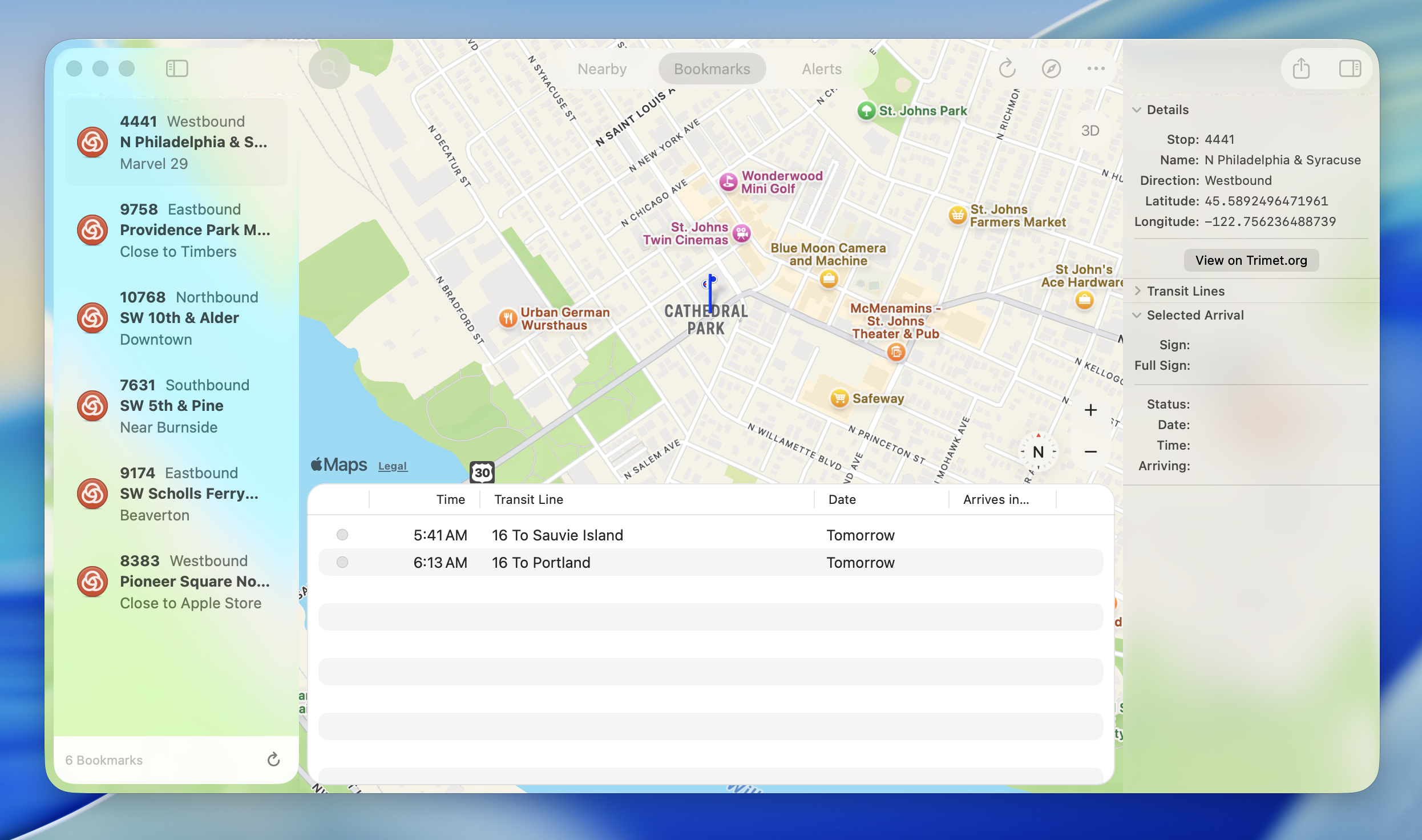Image resolution: width=1422 pixels, height=840 pixels.
Task: Refresh bookmarks with bottom sidebar icon
Action: coord(273,760)
